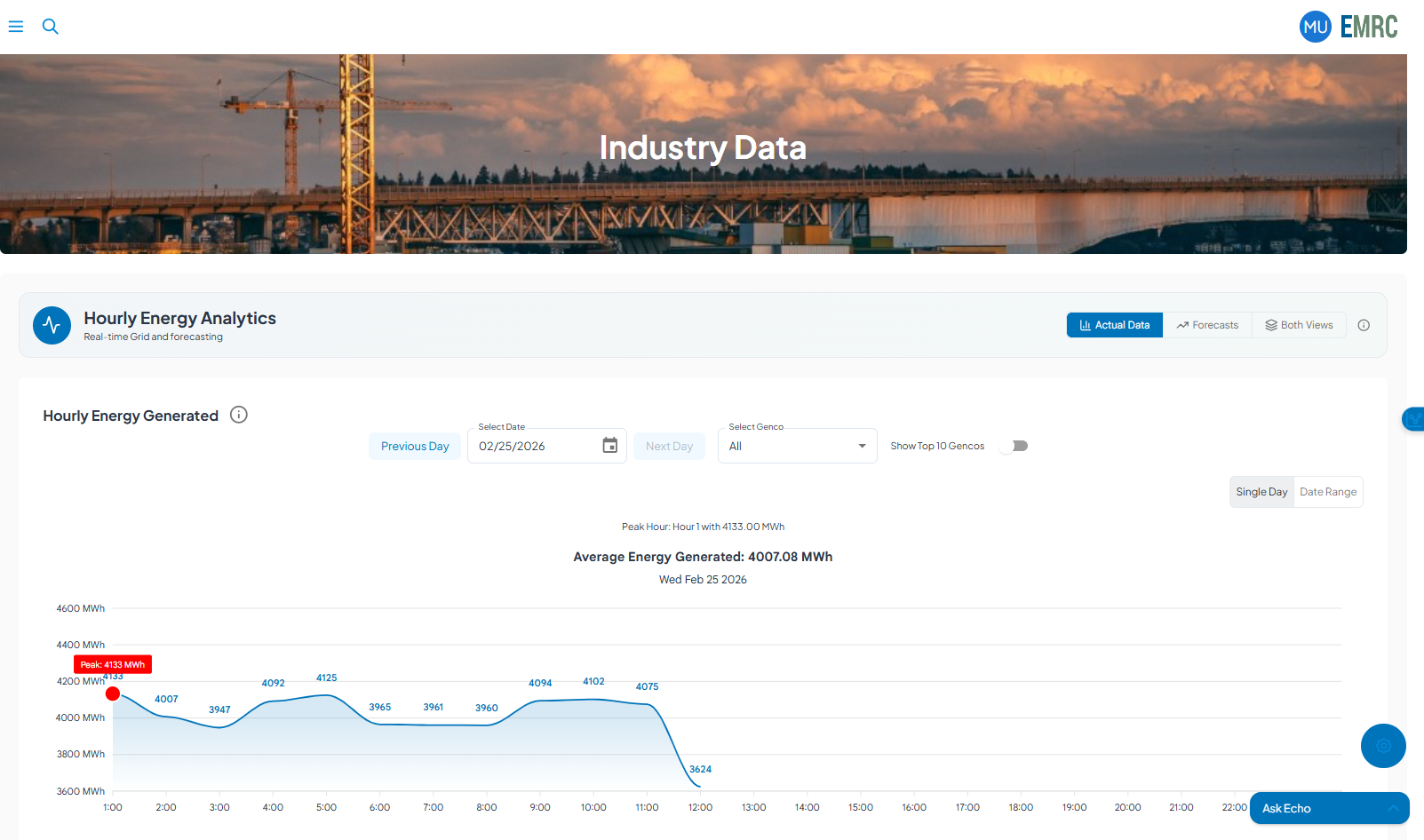Select the Date Range tab

click(1327, 491)
